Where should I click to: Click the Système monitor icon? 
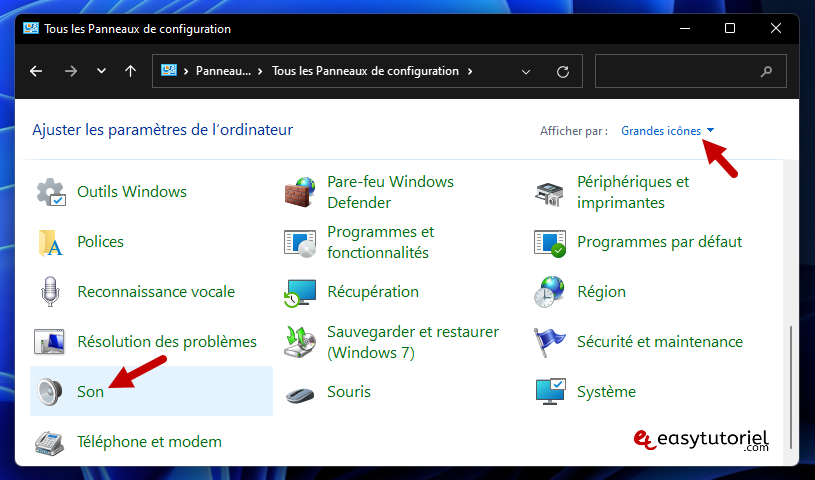550,392
